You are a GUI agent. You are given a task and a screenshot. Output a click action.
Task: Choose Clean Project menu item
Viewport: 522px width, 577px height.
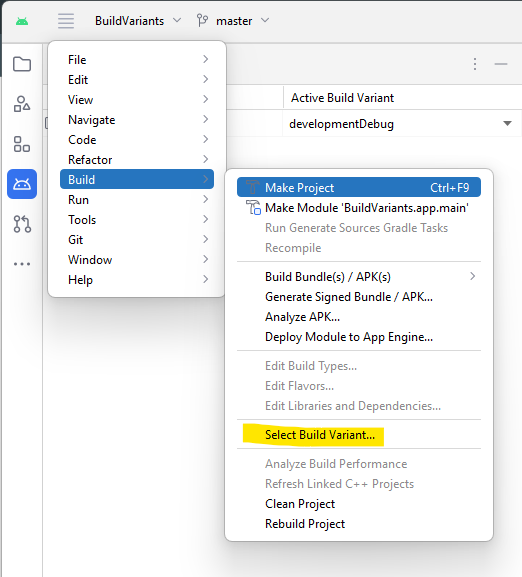[359, 504]
